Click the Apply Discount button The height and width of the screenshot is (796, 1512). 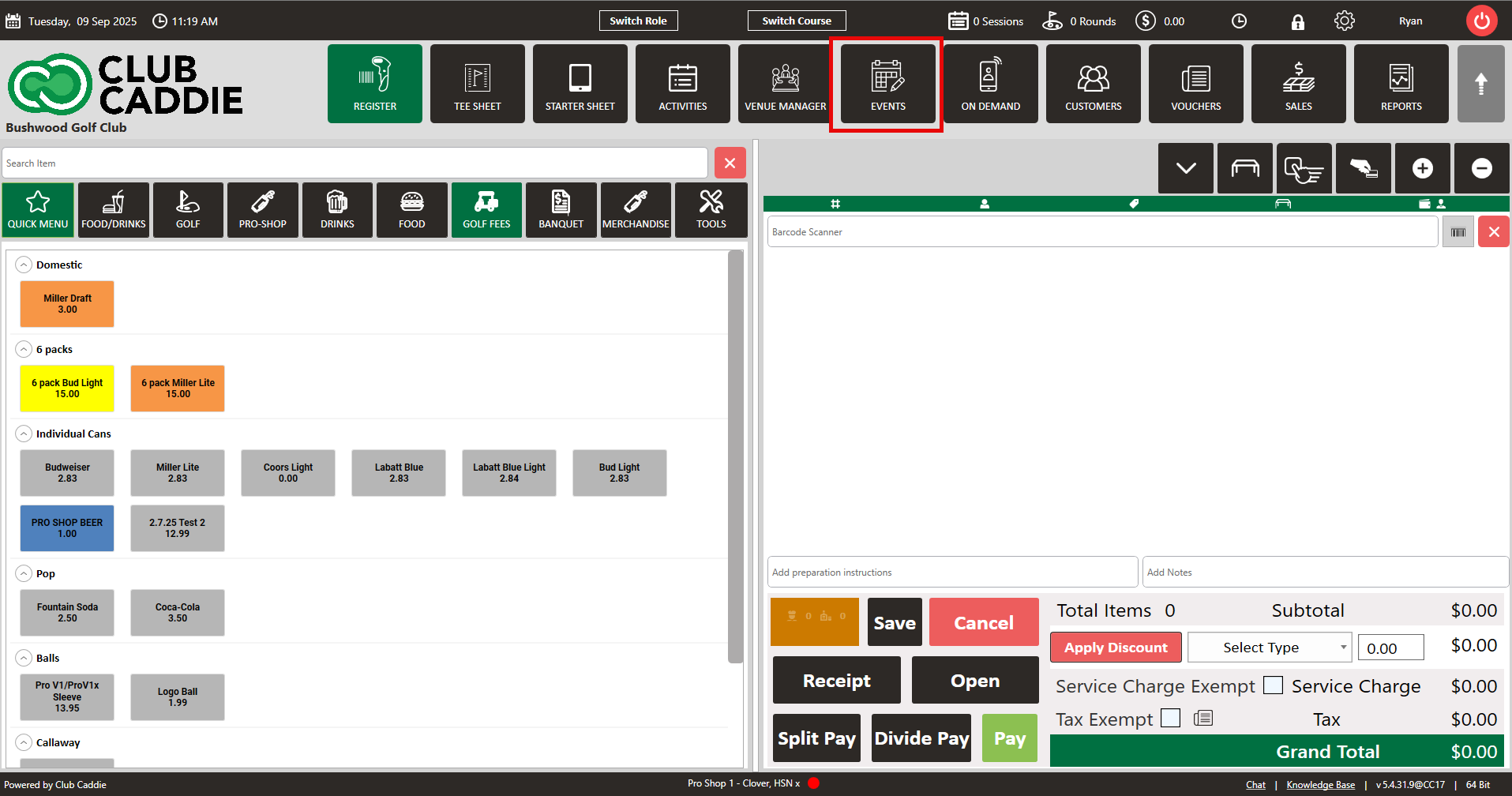pos(1116,648)
